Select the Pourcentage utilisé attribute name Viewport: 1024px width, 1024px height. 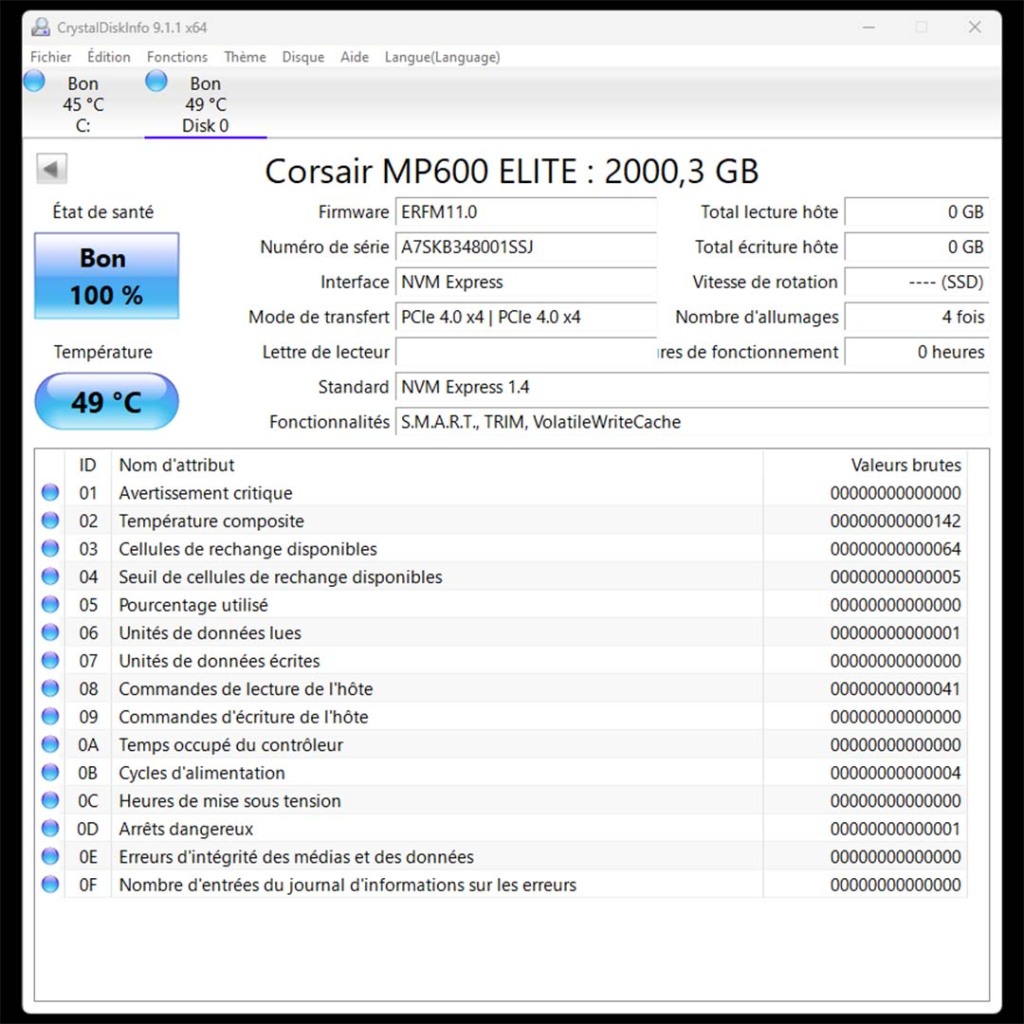click(193, 605)
